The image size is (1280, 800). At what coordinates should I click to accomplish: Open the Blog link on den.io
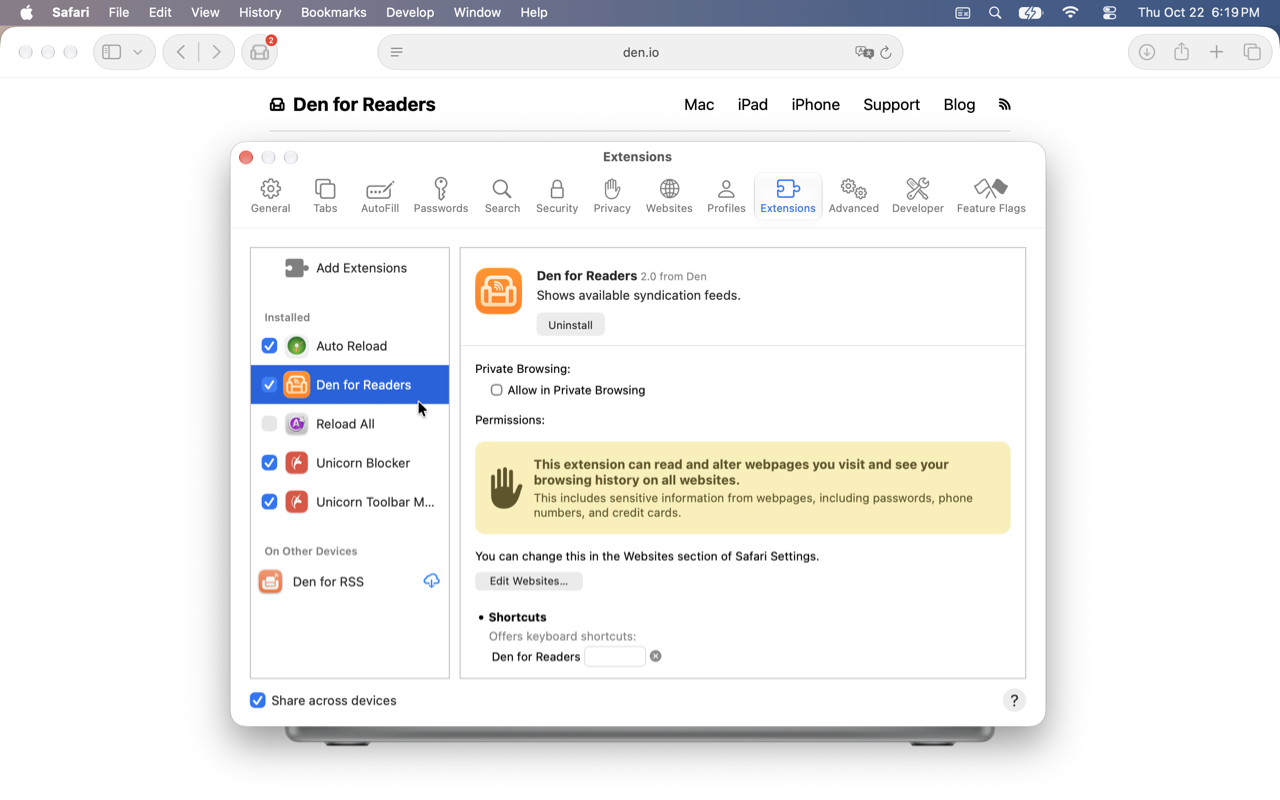coord(959,105)
